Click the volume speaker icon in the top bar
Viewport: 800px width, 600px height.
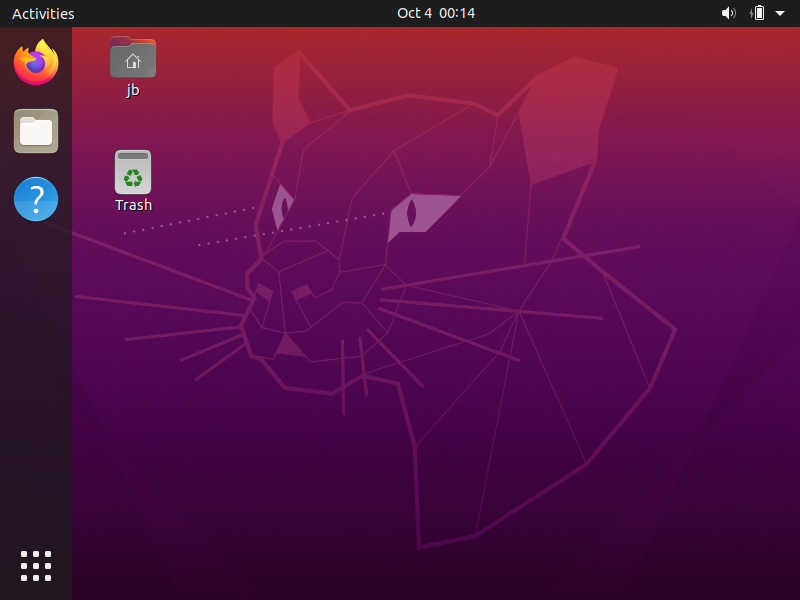pyautogui.click(x=729, y=13)
